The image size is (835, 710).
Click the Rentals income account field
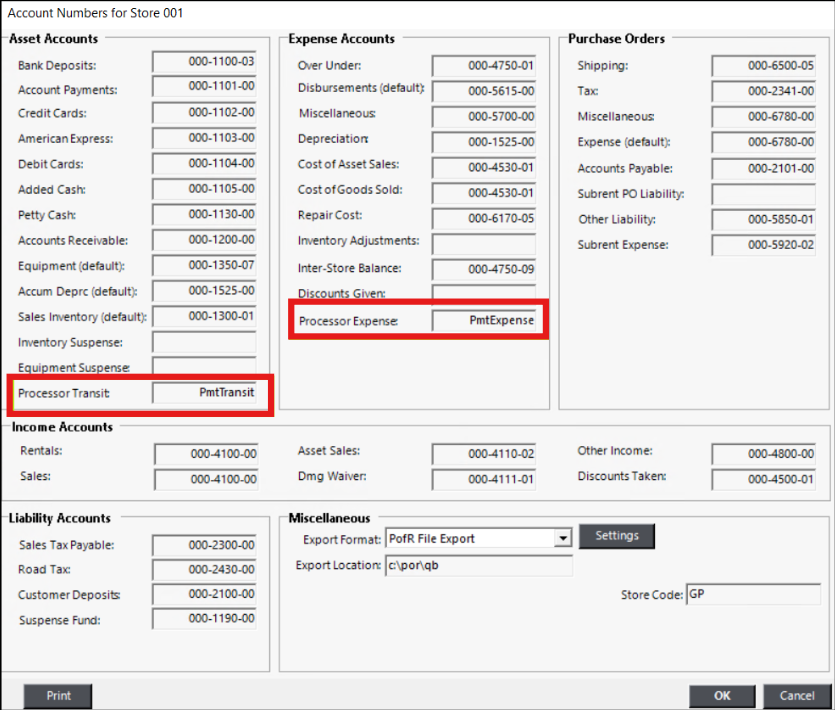(206, 454)
